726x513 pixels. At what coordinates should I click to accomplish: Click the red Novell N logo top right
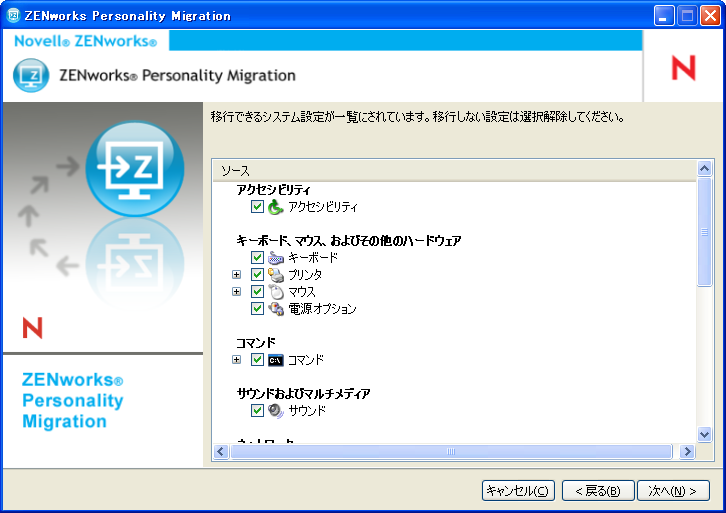[x=683, y=68]
